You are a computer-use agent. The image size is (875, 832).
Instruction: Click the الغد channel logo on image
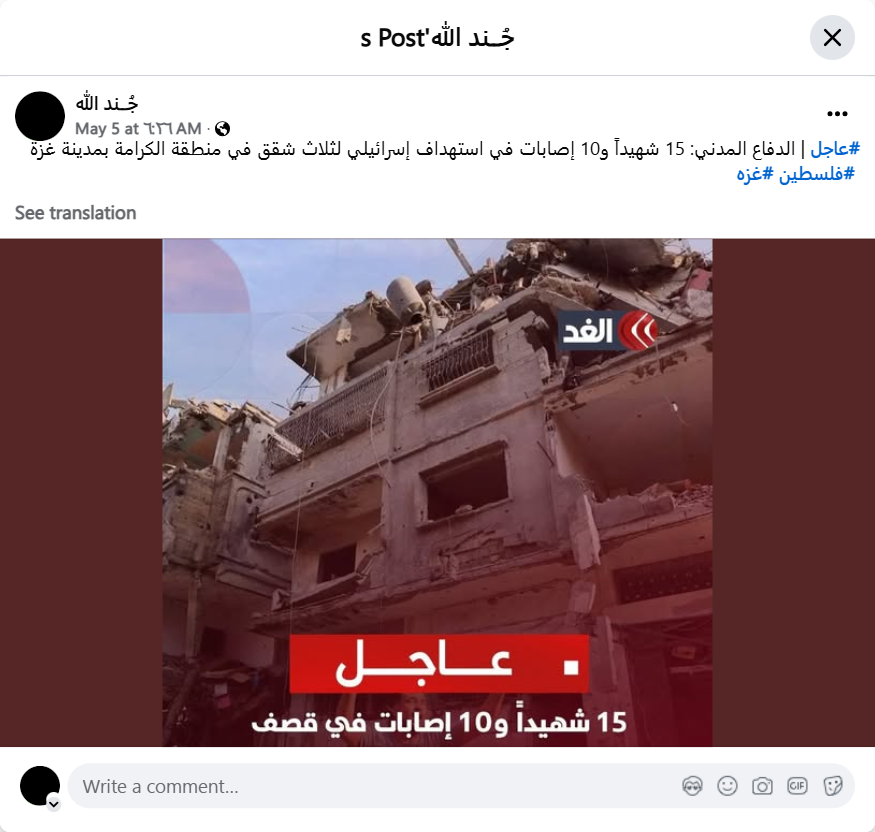pyautogui.click(x=608, y=331)
